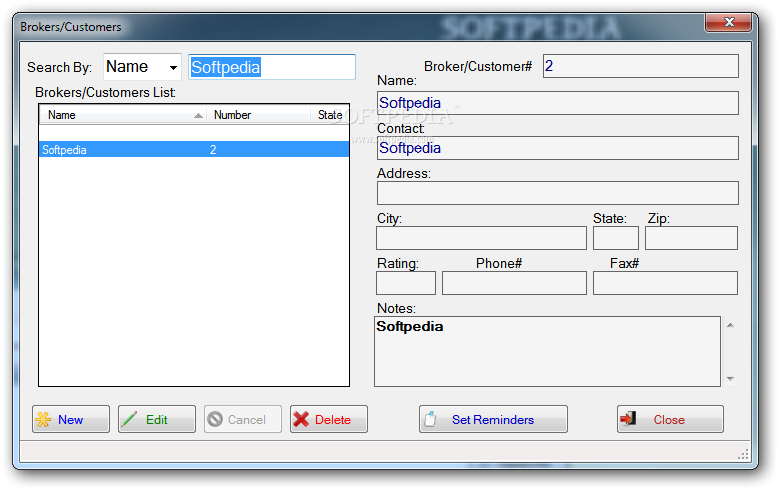Click the Broker/Customer# field

640,66
